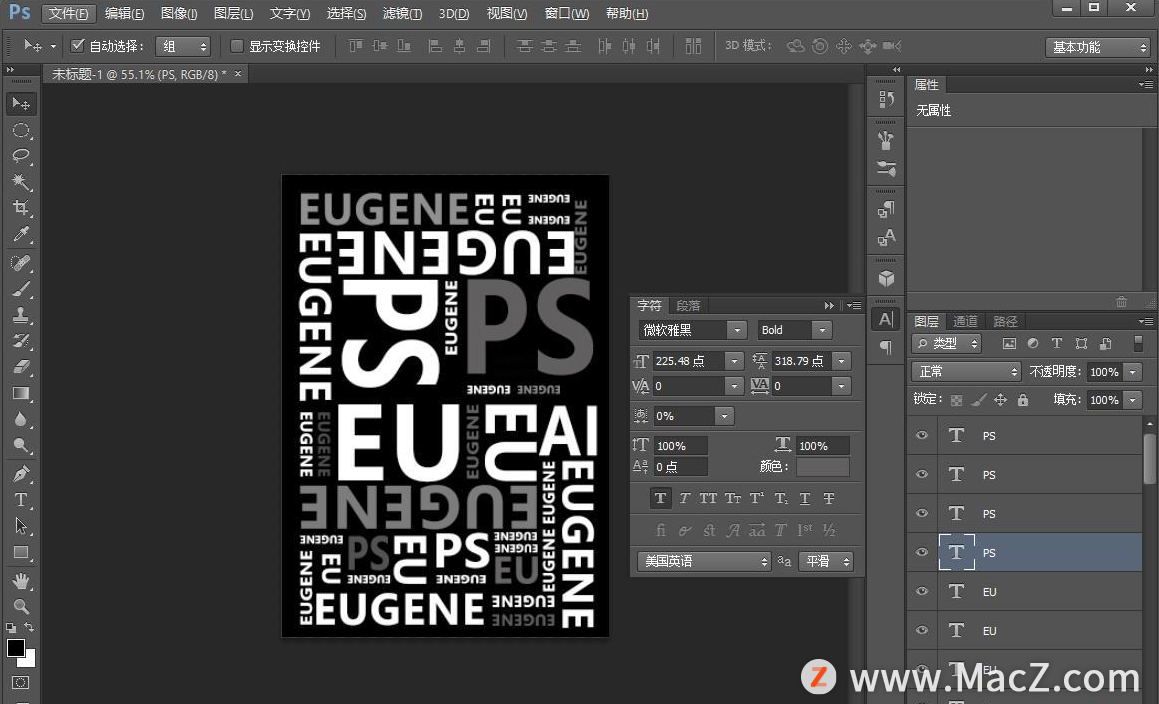This screenshot has height=704, width=1159.
Task: Switch to the 路径 tab
Action: [1005, 321]
